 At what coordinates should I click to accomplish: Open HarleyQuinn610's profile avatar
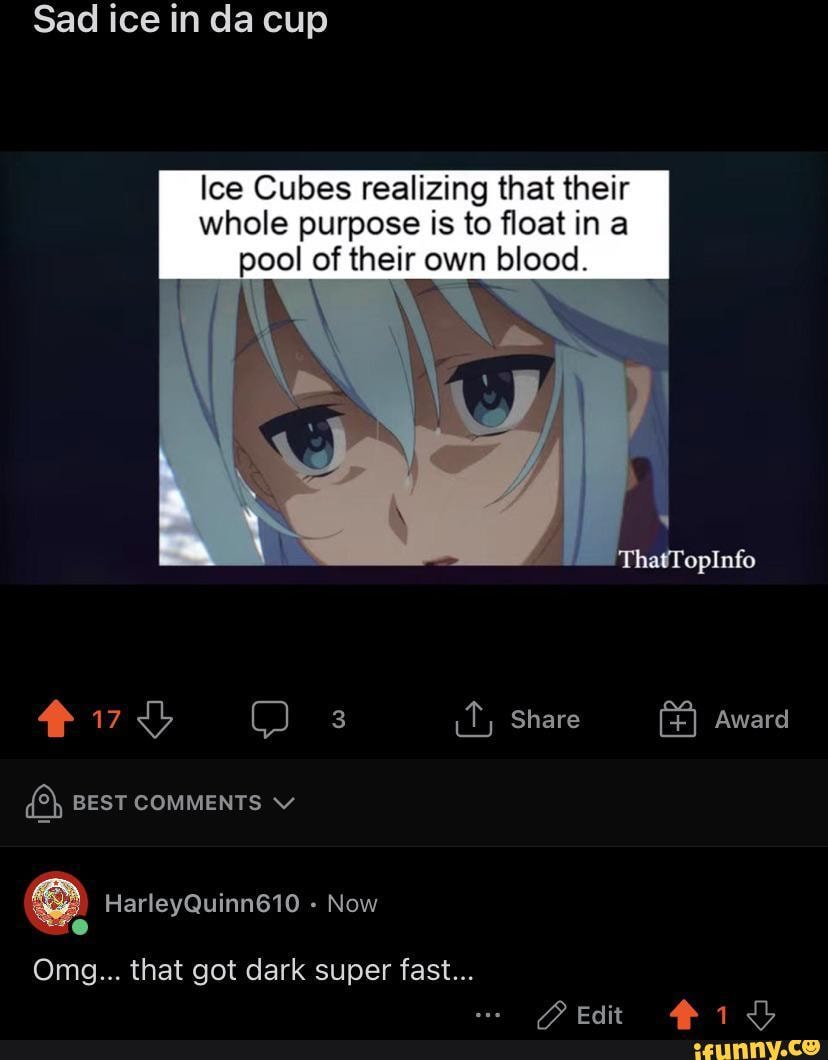point(56,903)
